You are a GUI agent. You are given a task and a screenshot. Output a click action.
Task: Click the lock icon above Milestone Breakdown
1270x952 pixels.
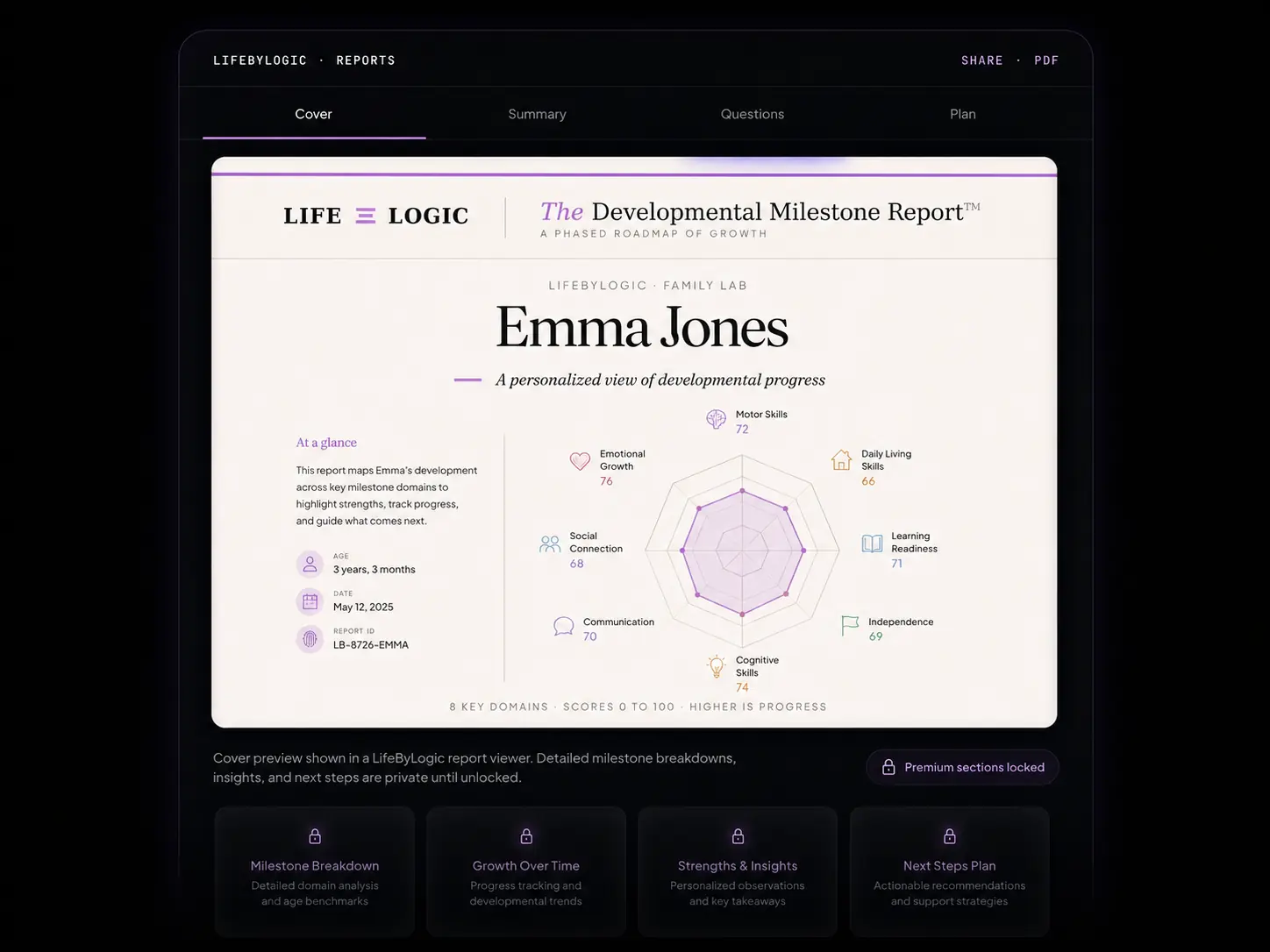tap(315, 836)
